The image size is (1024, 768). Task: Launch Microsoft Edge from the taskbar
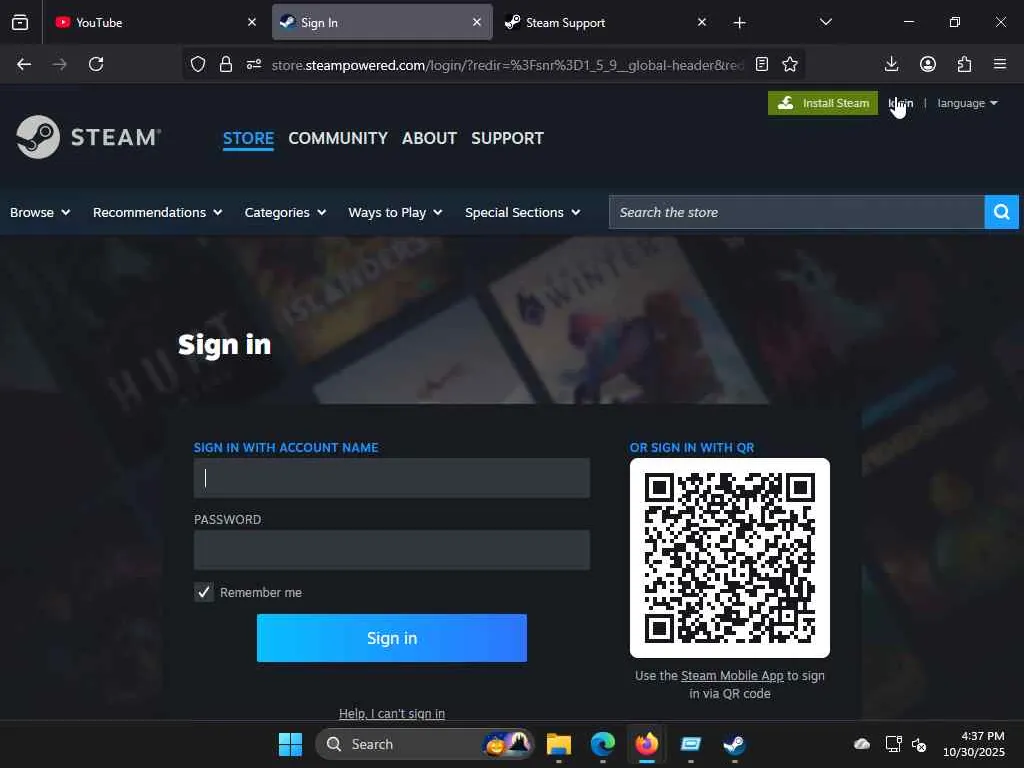(603, 744)
